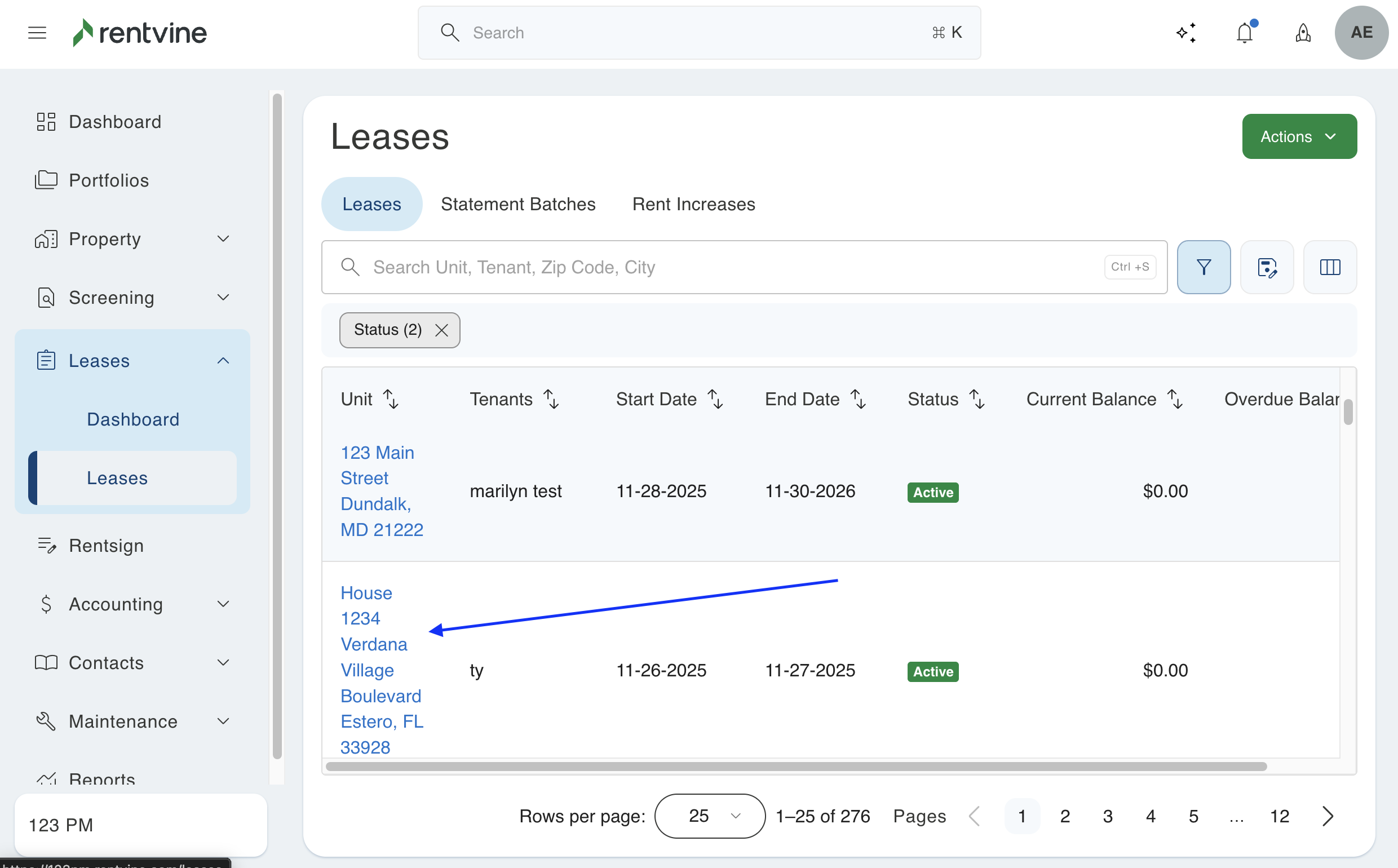Click the rocket icon in header
Screen dimensions: 1398x868
[x=1303, y=33]
